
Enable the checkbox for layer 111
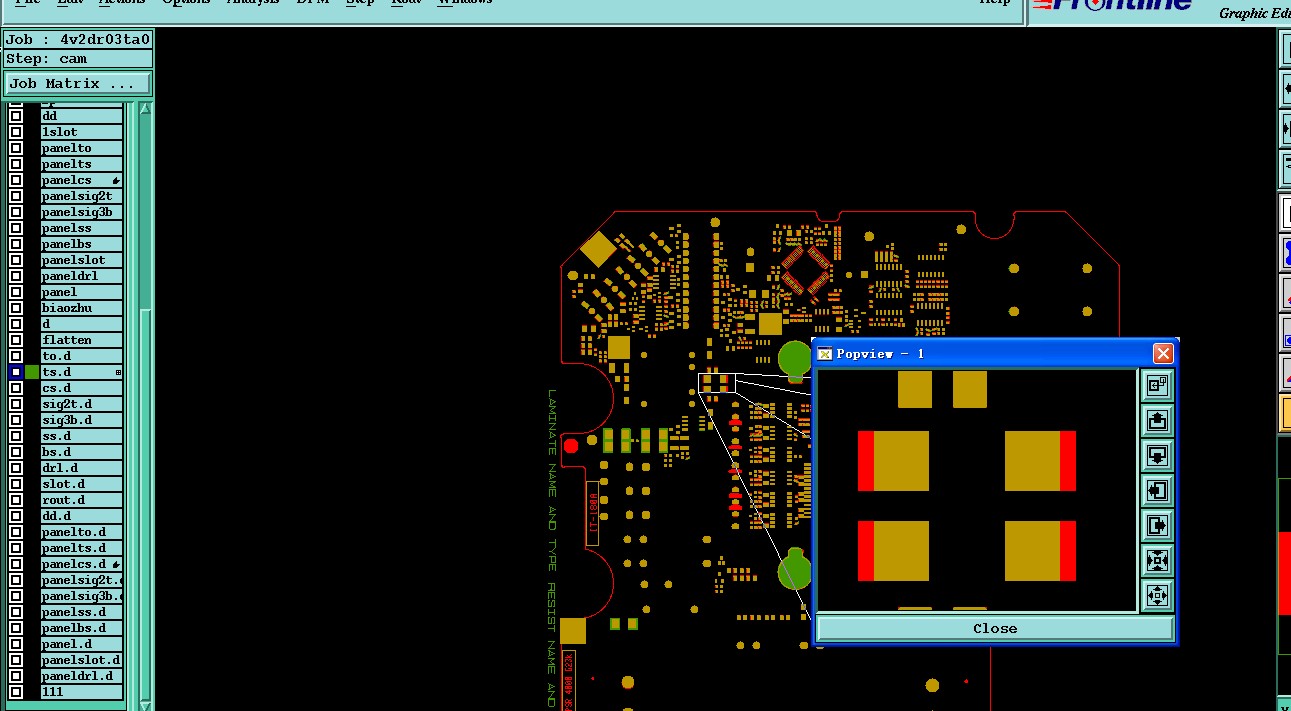16,692
